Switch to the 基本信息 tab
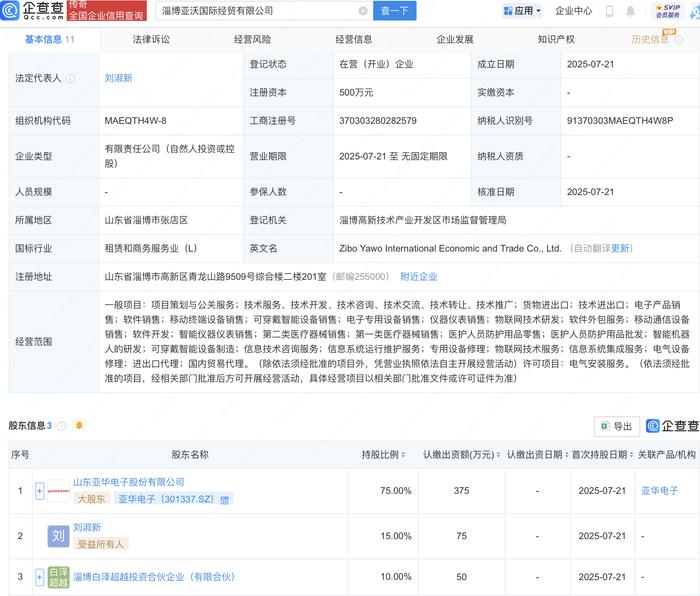The width and height of the screenshot is (700, 596). [x=49, y=39]
